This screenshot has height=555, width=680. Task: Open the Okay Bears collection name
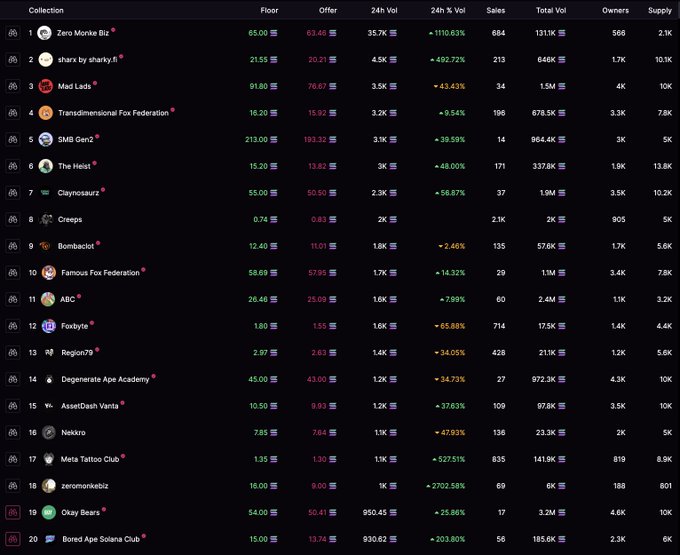pyautogui.click(x=81, y=513)
